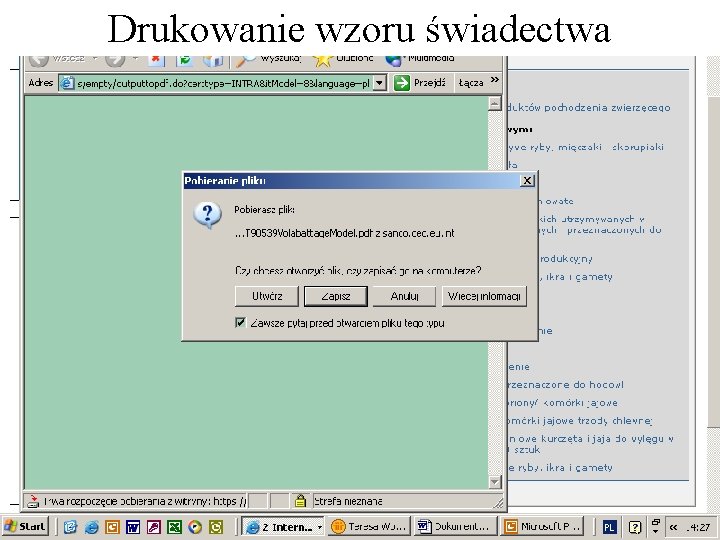
Task: Click the Refresh icon in browser toolbar
Action: (184, 60)
